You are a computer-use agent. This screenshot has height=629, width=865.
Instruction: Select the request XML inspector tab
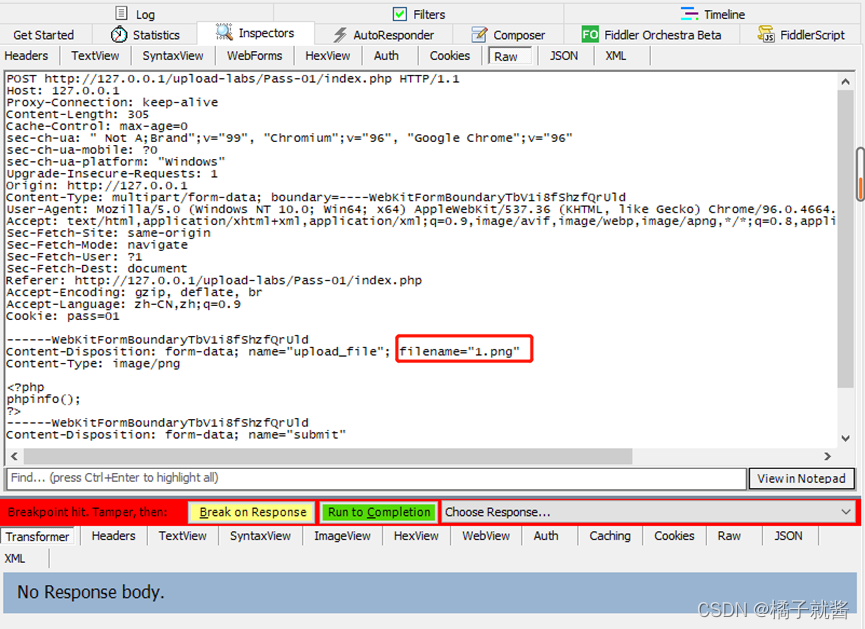pos(616,56)
